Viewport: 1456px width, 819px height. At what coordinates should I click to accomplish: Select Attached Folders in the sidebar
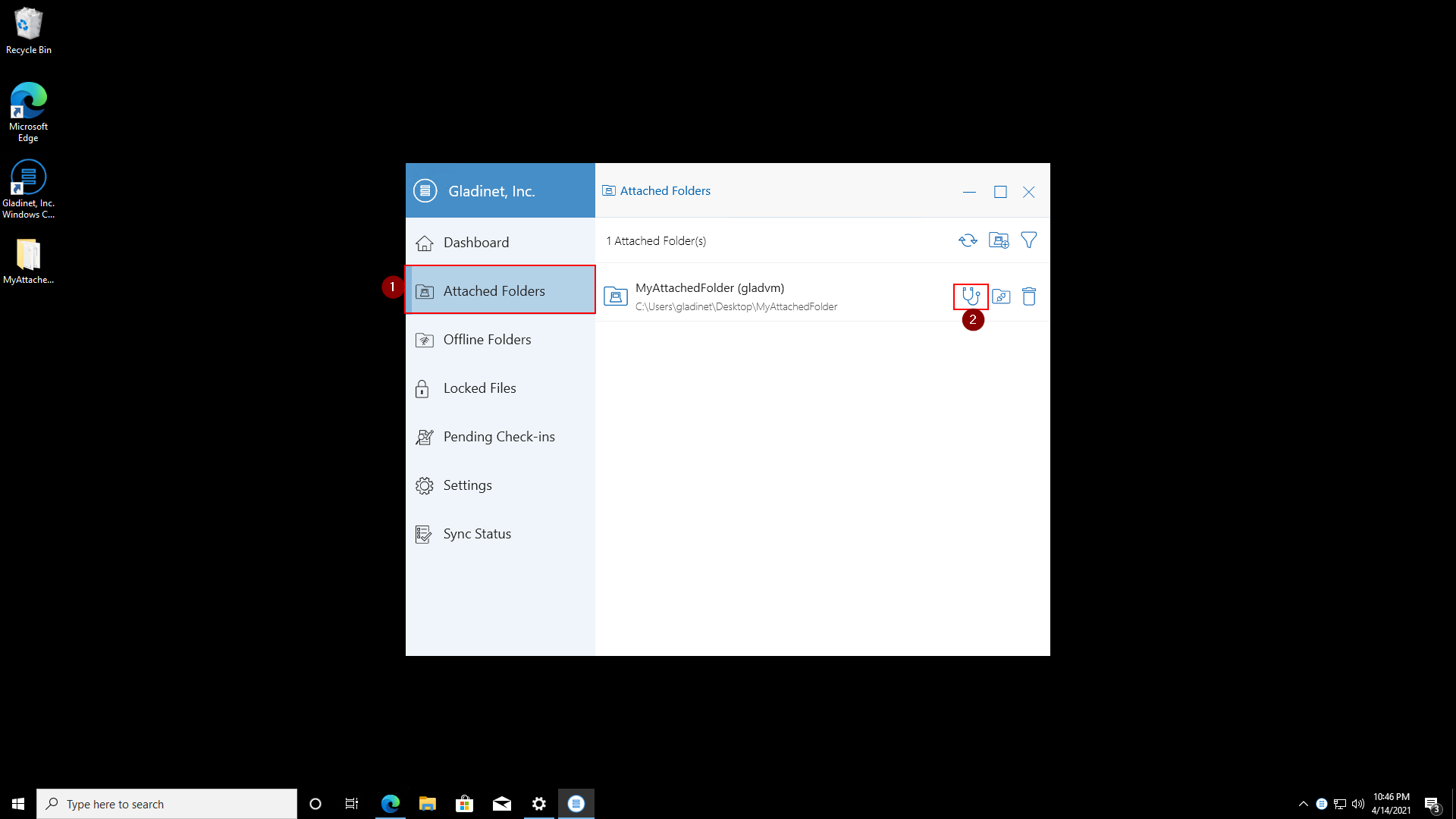click(x=500, y=290)
